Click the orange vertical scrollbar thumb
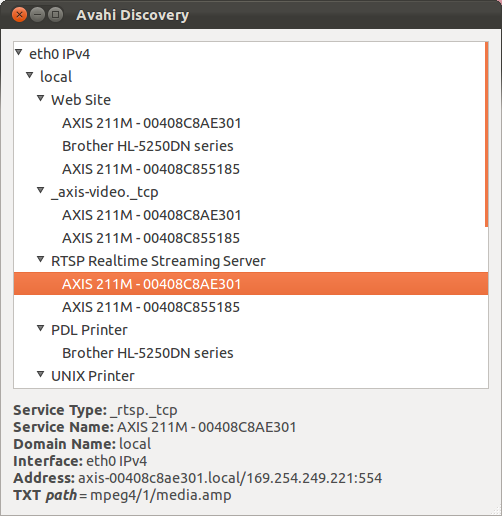The height and width of the screenshot is (516, 502). [x=487, y=134]
